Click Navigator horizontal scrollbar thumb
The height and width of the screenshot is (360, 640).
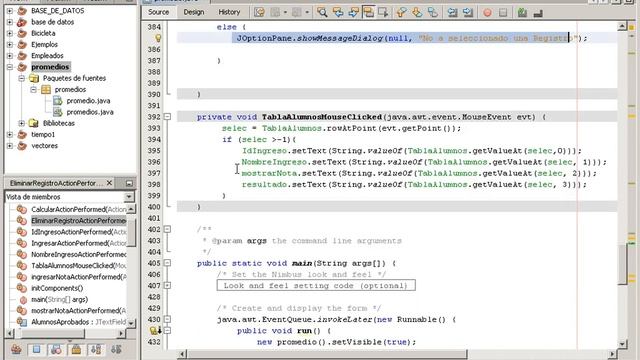[x=53, y=333]
